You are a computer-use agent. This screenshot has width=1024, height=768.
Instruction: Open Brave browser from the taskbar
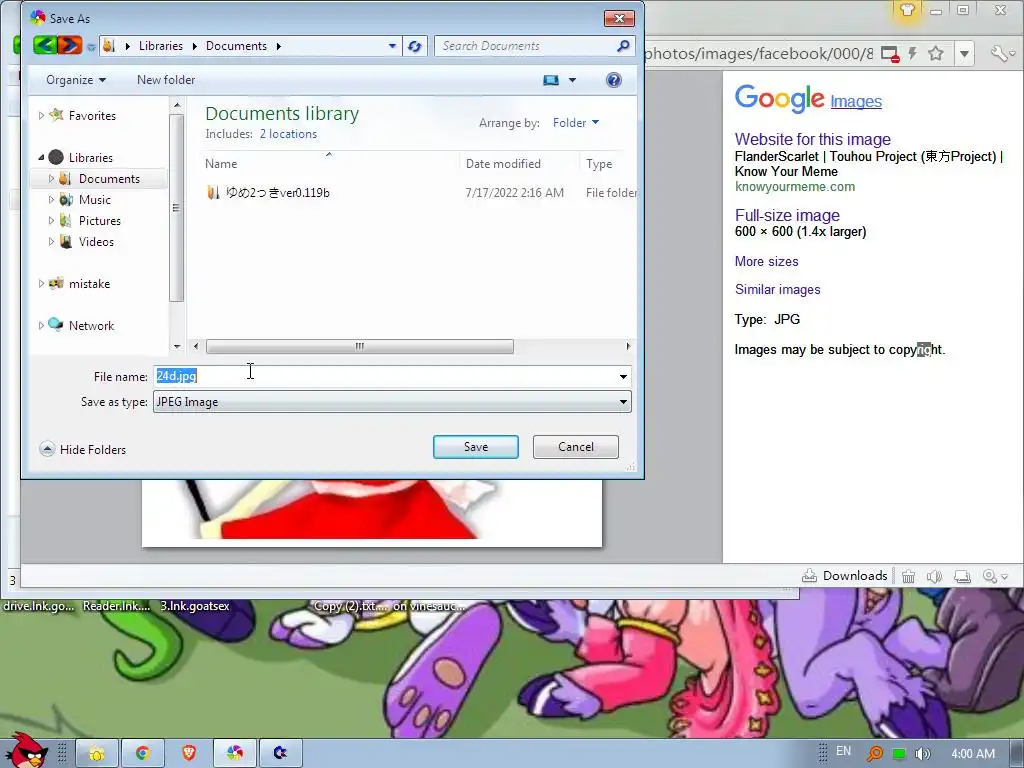click(x=189, y=754)
